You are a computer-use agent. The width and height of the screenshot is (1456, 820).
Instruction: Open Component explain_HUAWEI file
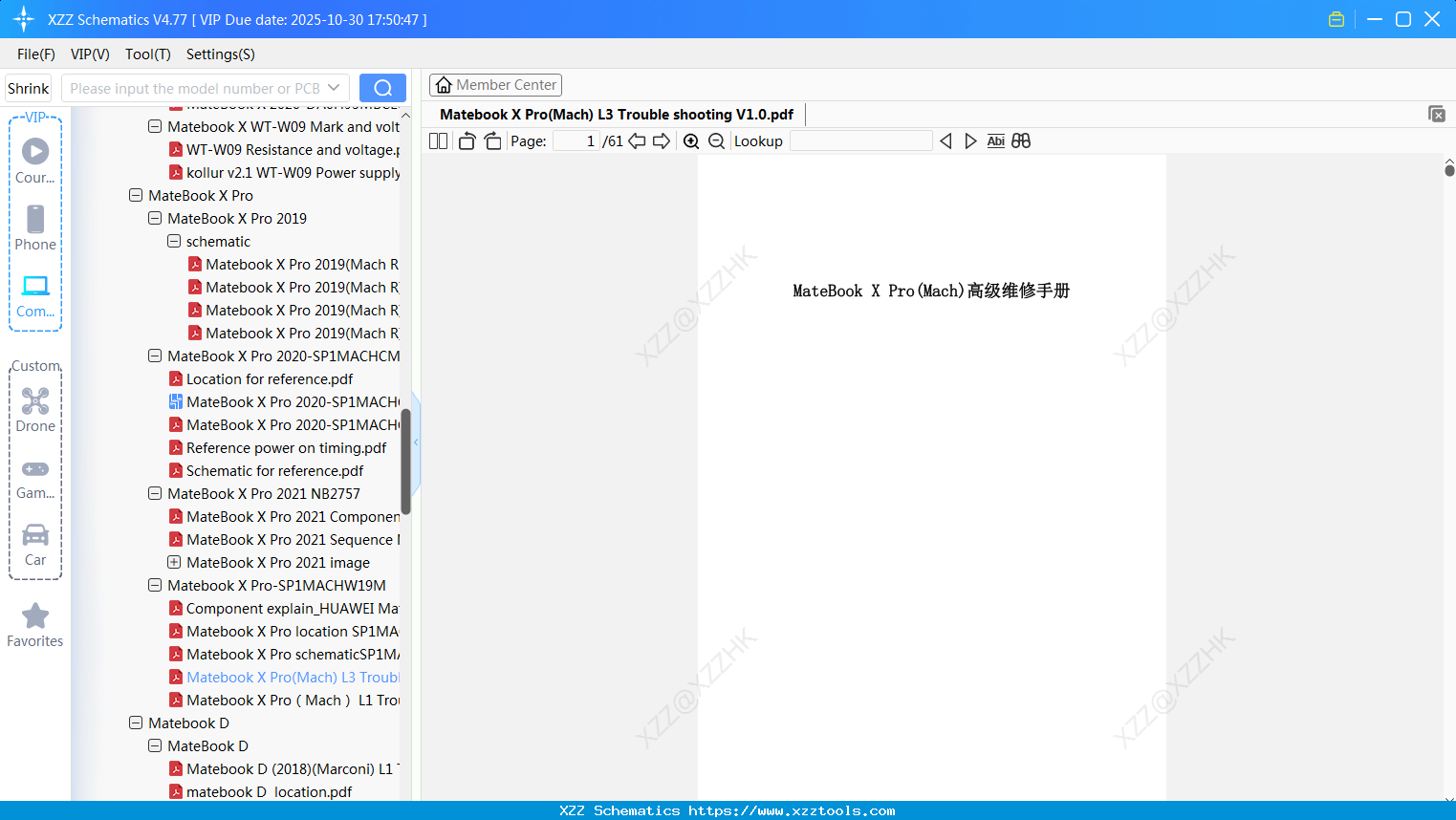285,608
